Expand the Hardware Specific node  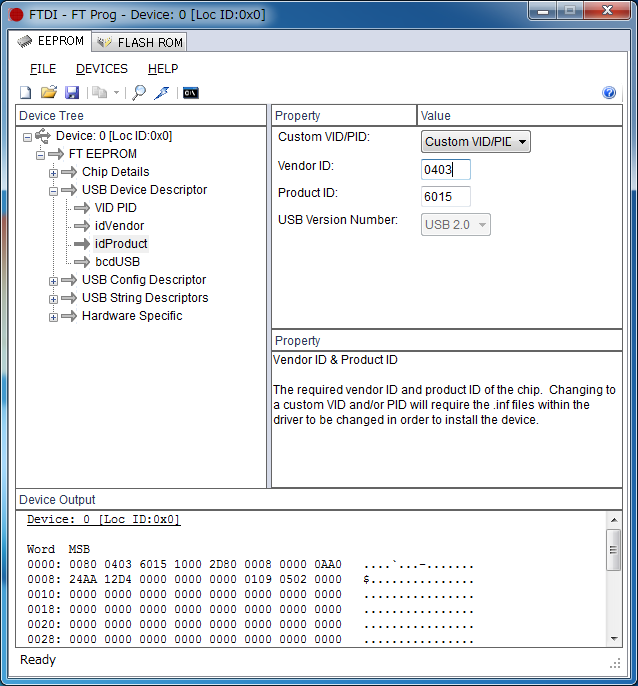point(53,317)
